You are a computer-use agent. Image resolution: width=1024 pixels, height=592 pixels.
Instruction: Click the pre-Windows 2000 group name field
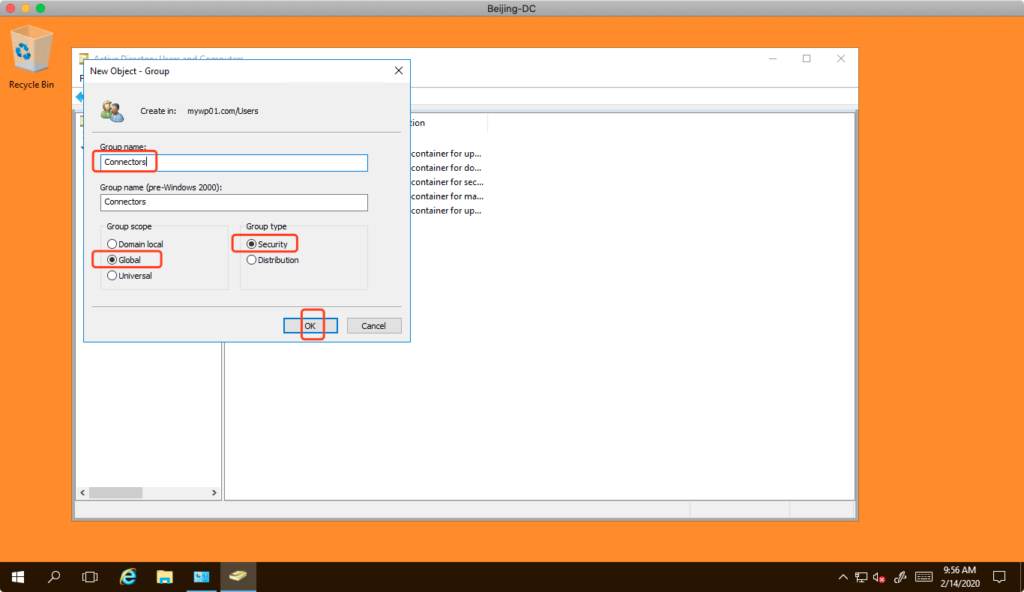[x=234, y=202]
